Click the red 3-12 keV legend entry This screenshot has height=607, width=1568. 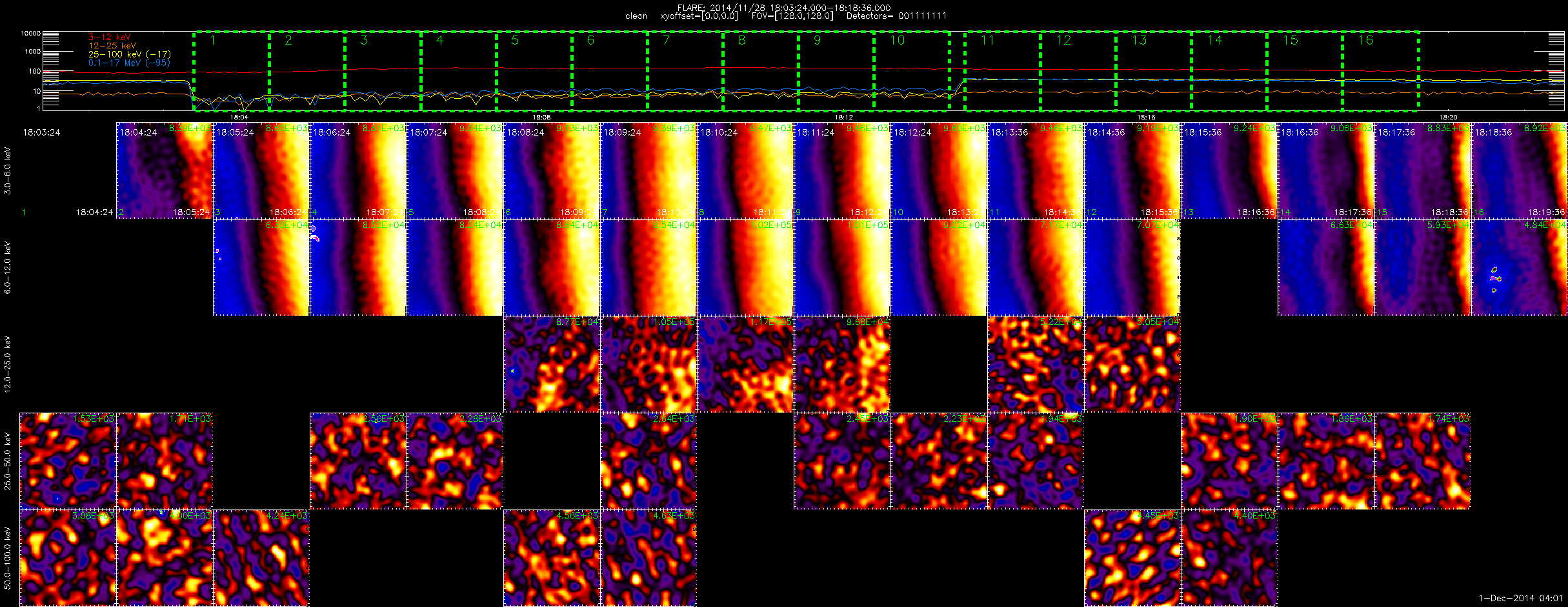point(109,37)
